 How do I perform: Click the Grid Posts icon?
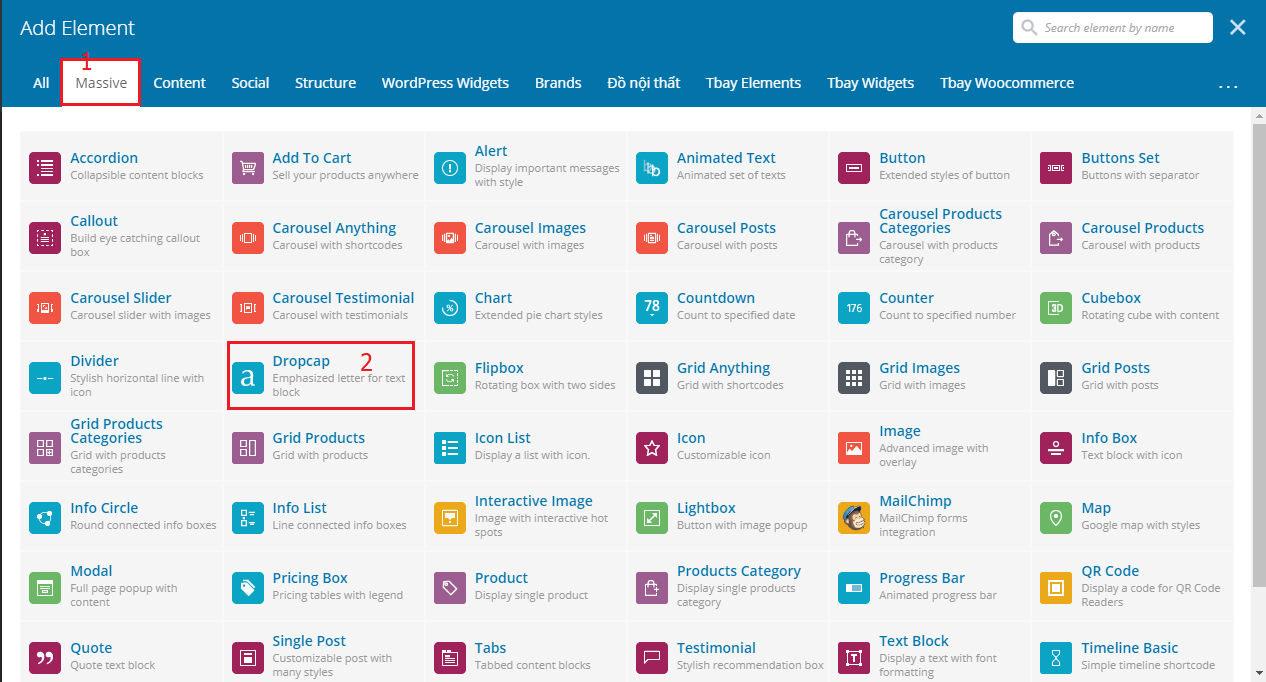tap(1056, 377)
